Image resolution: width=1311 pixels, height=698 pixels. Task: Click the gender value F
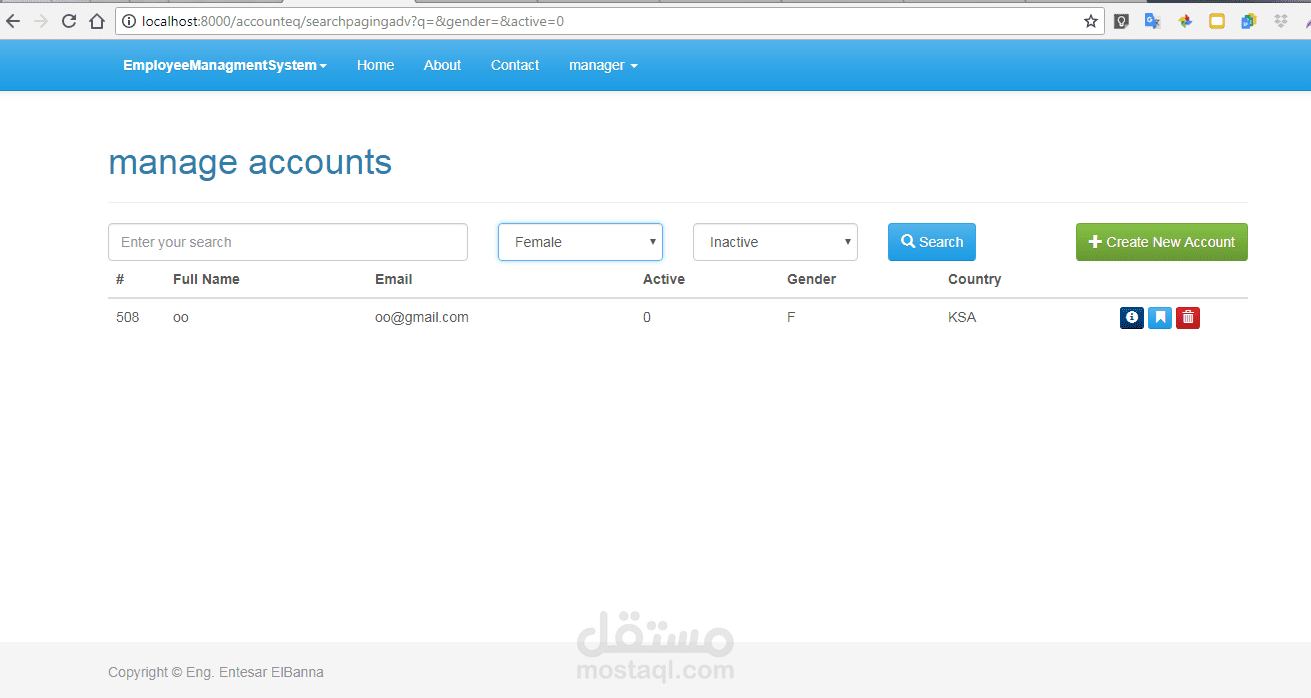tap(791, 317)
